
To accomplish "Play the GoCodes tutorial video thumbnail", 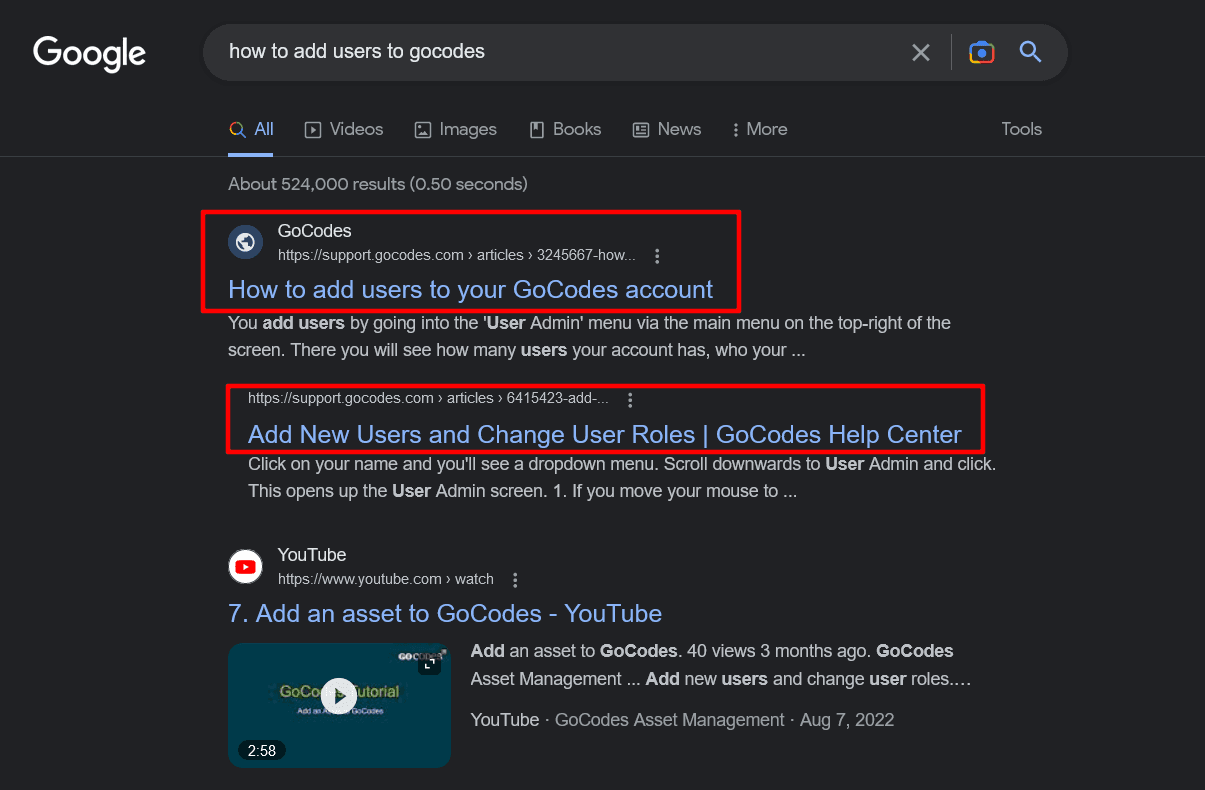I will (x=339, y=695).
